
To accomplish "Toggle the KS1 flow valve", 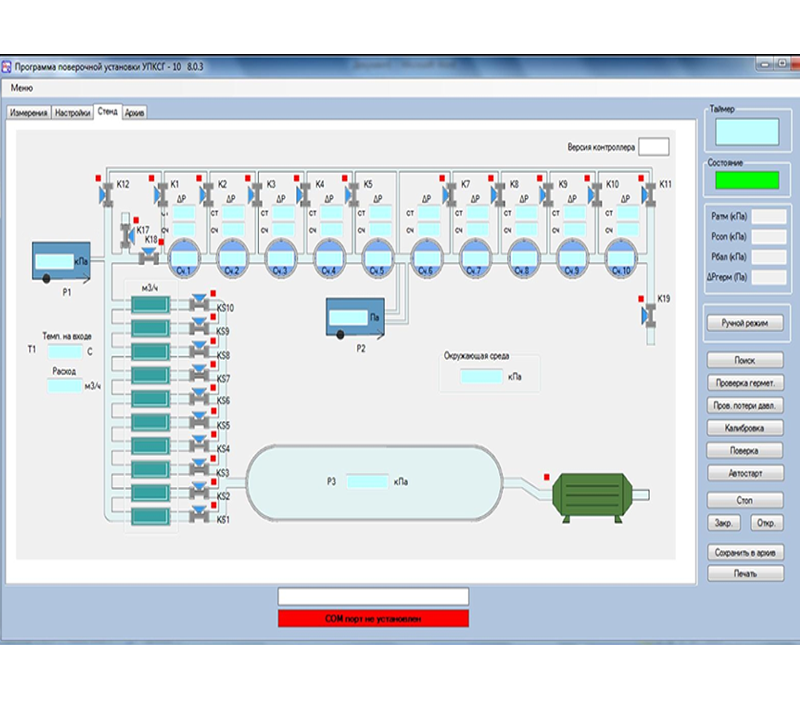I will pyautogui.click(x=203, y=519).
